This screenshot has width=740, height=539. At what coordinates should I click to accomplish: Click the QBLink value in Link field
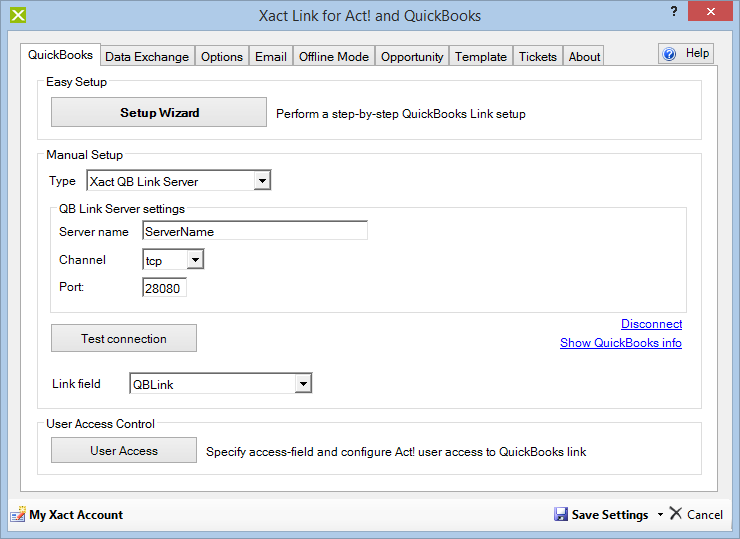tap(153, 385)
